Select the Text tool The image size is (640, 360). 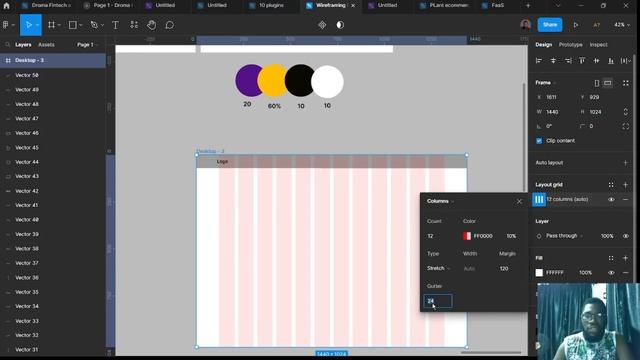pyautogui.click(x=116, y=25)
